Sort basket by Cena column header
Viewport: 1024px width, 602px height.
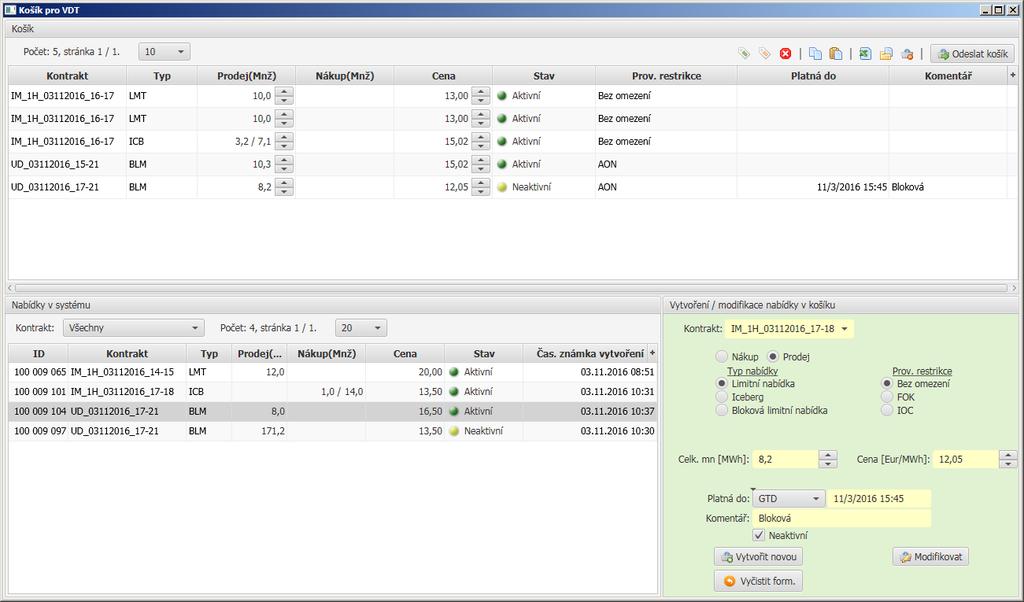pos(443,76)
